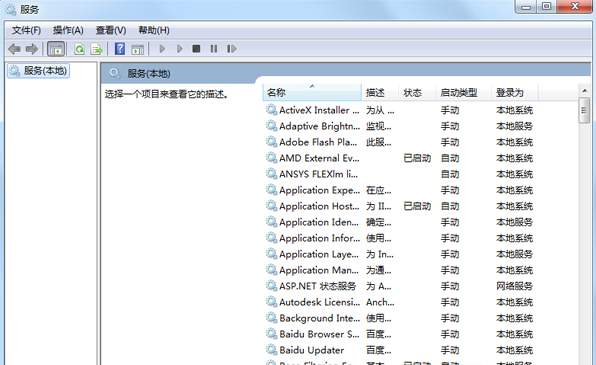Sort by the 描述 column header

point(380,92)
